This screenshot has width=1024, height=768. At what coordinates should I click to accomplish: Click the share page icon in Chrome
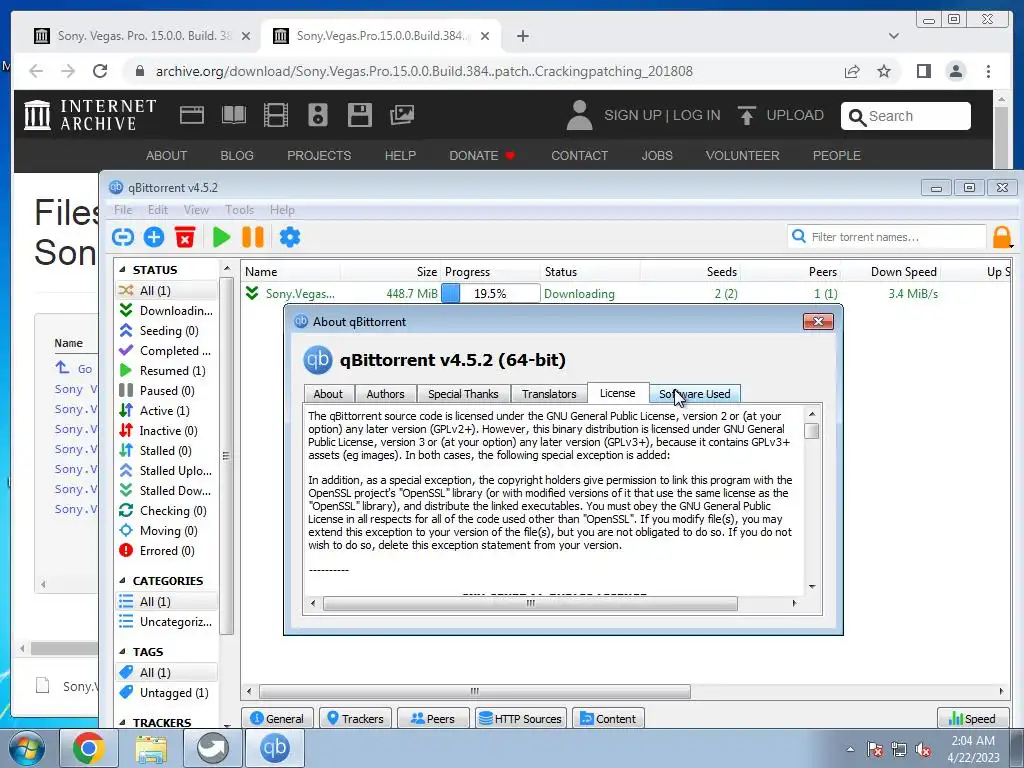852,71
